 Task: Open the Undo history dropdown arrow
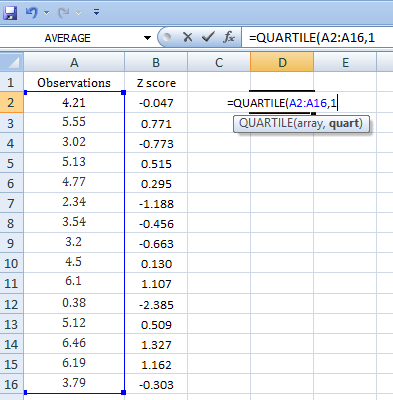click(x=46, y=13)
